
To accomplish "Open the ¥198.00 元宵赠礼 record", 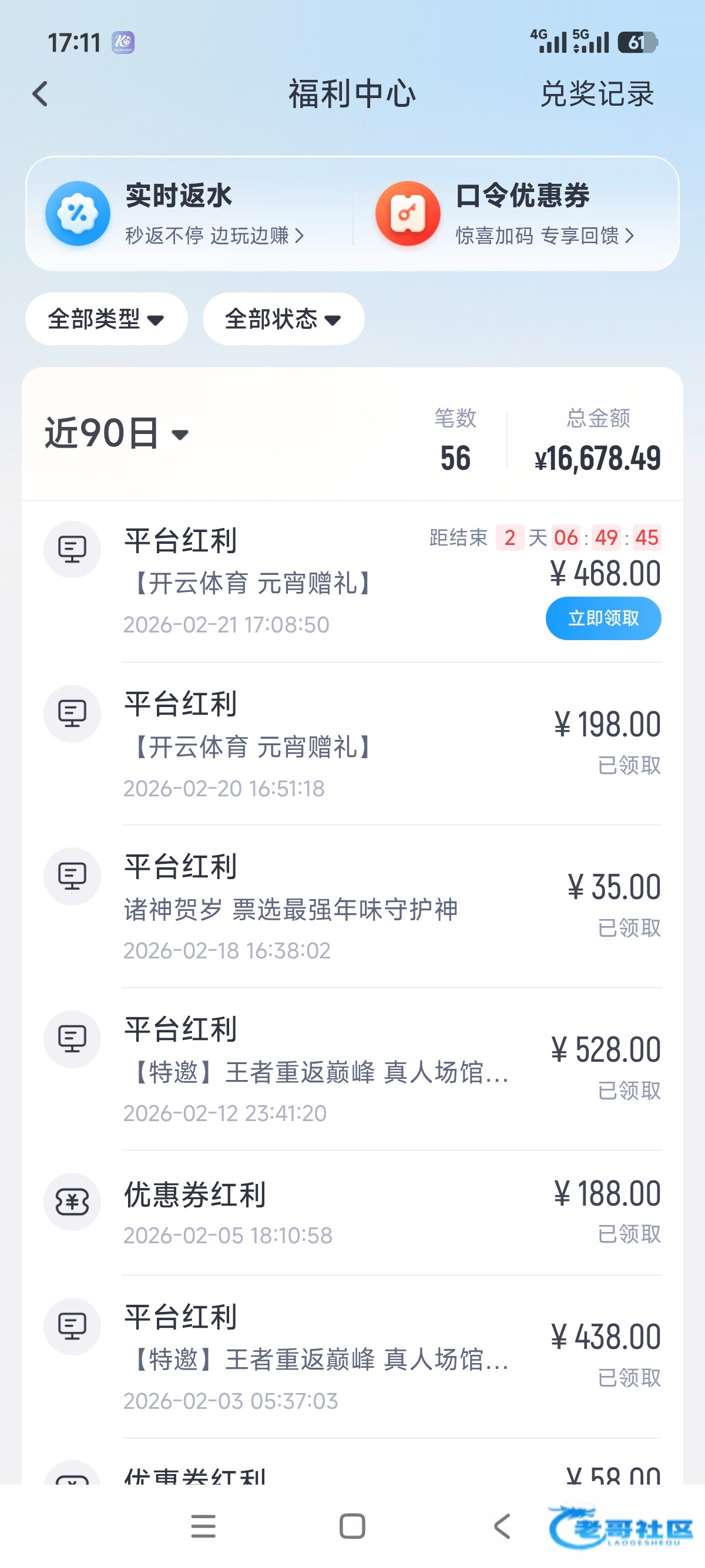I will click(390, 744).
